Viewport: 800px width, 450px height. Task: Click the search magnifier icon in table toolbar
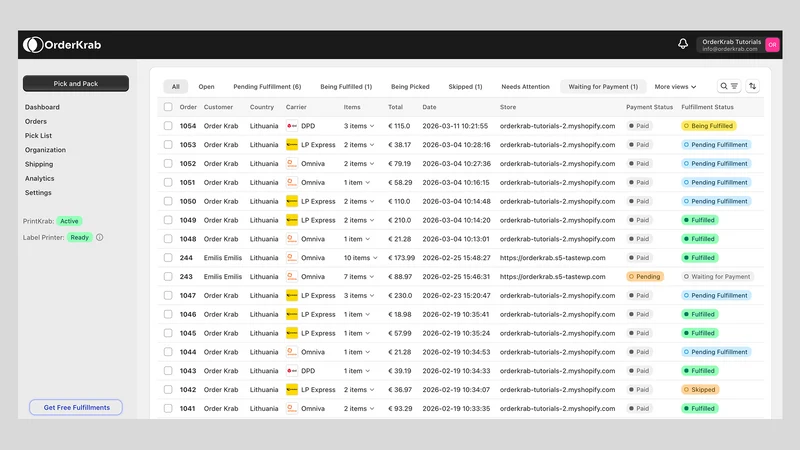(723, 86)
